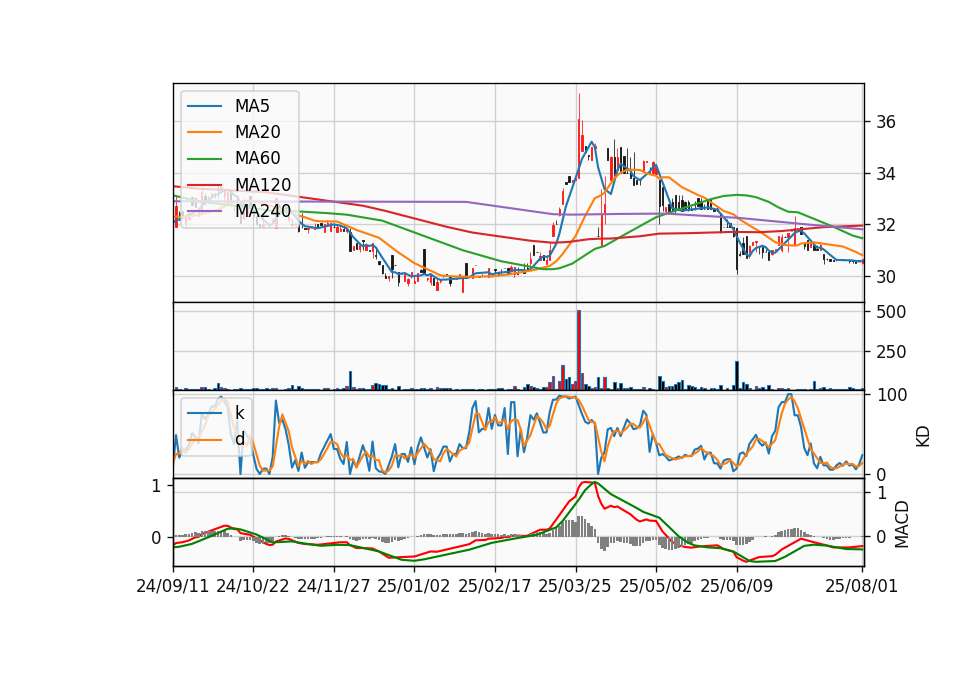The image size is (960, 690).
Task: Click the 25/01/02 date axis label
Action: point(414,586)
